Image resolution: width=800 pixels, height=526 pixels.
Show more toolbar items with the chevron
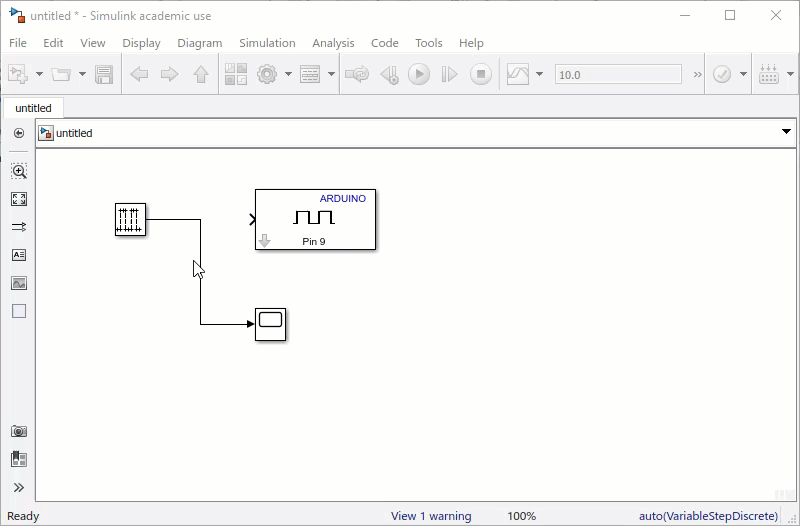pos(697,74)
